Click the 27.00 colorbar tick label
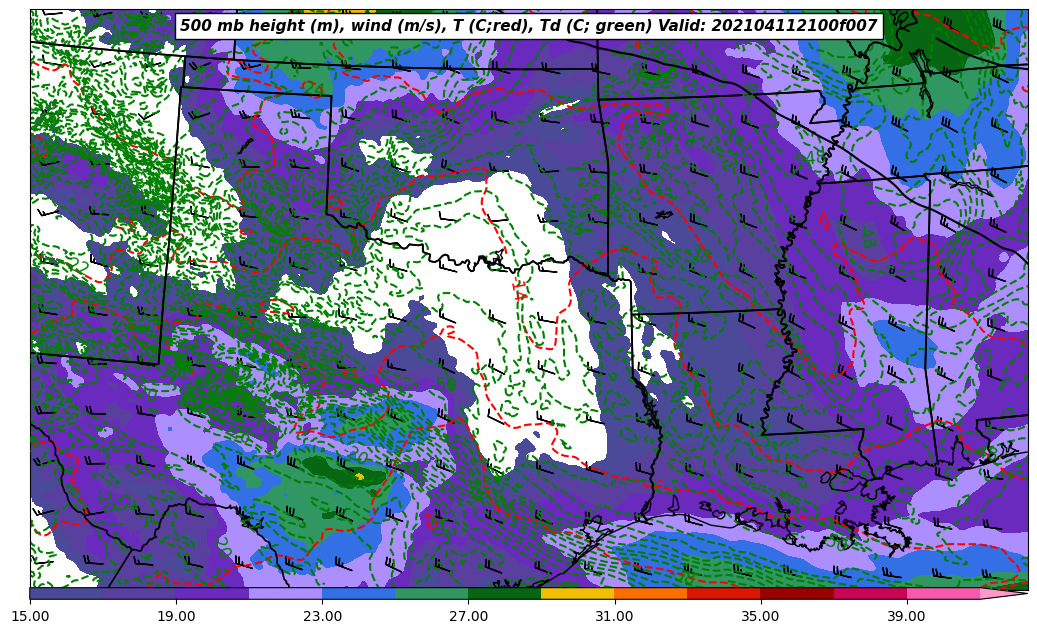This screenshot has height=633, width=1037. (x=468, y=616)
